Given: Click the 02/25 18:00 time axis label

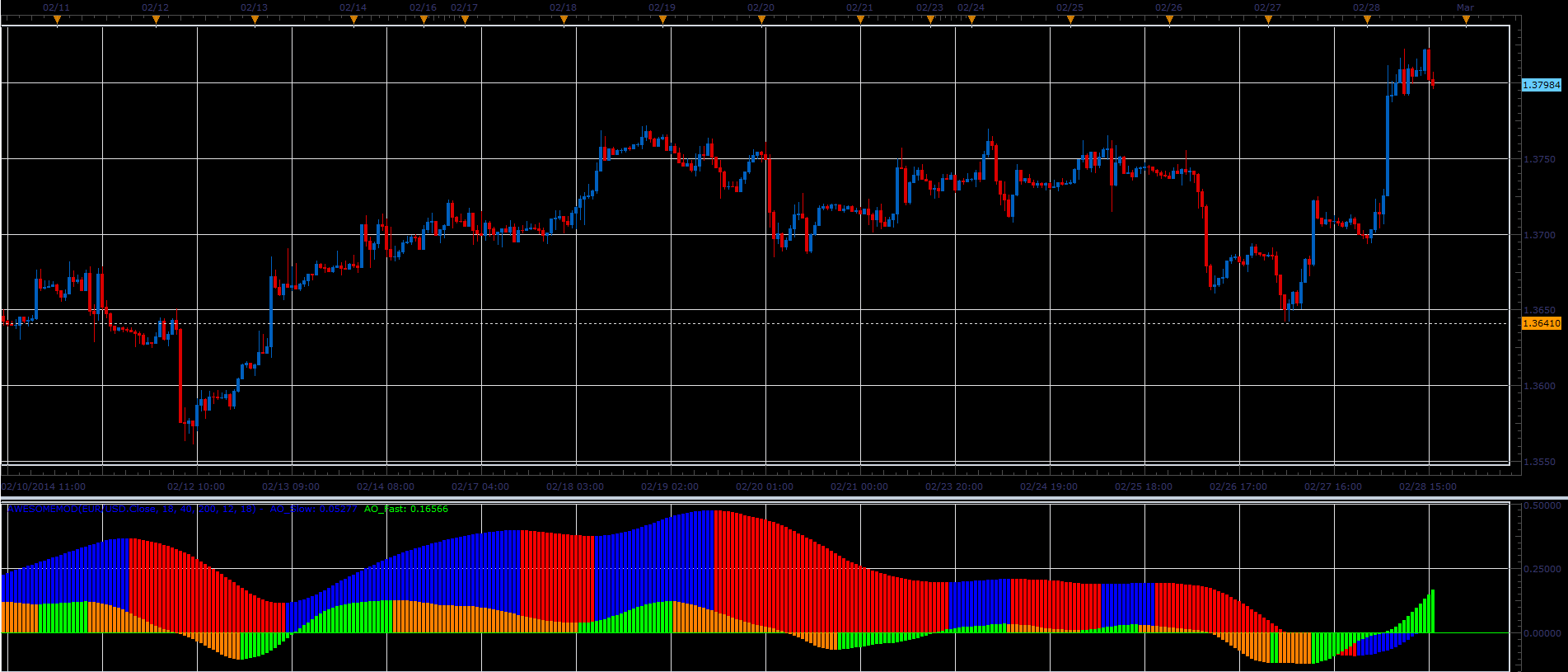Looking at the screenshot, I should click(1144, 486).
